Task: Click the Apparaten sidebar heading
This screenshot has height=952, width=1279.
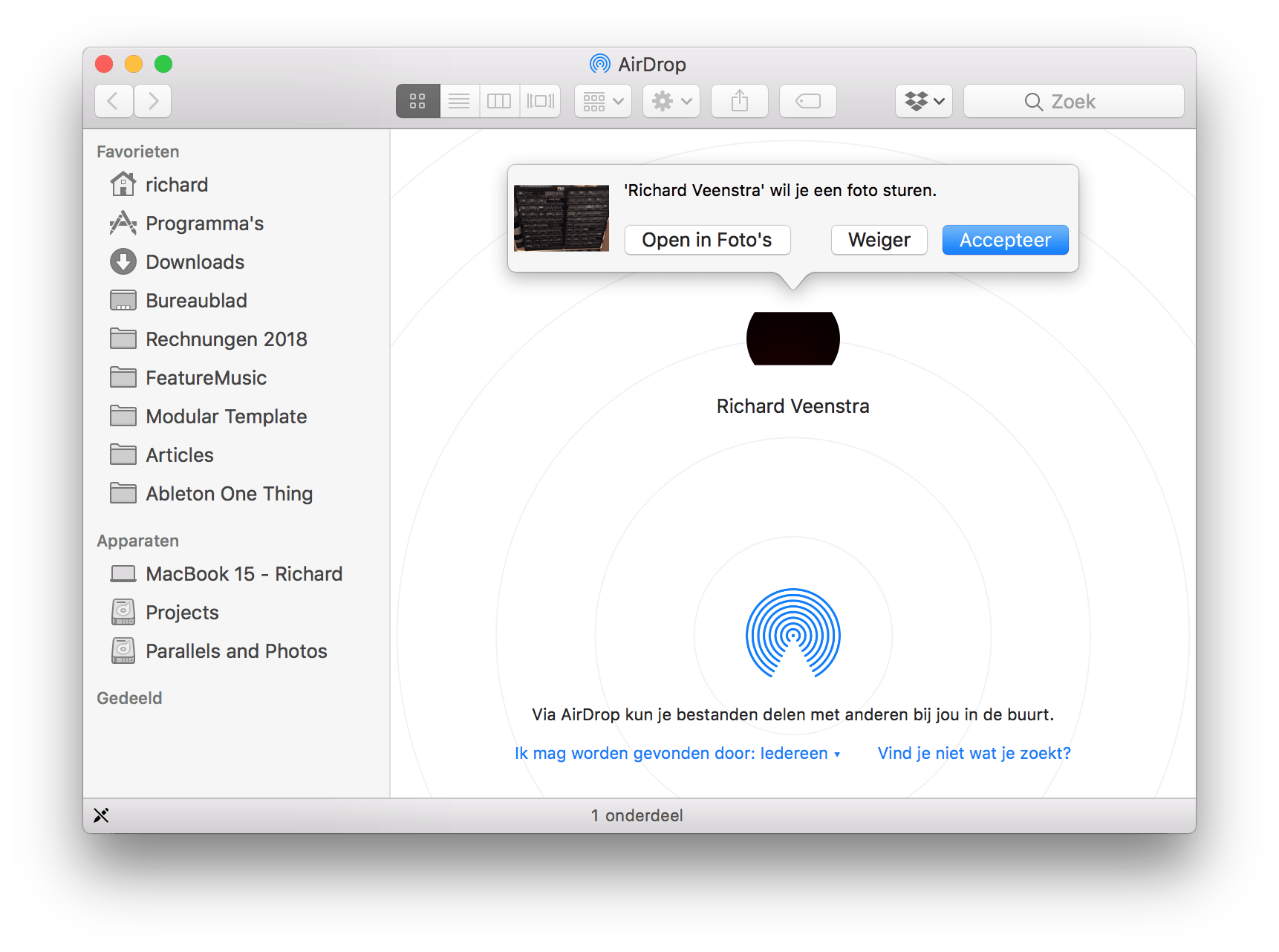Action: click(x=138, y=541)
